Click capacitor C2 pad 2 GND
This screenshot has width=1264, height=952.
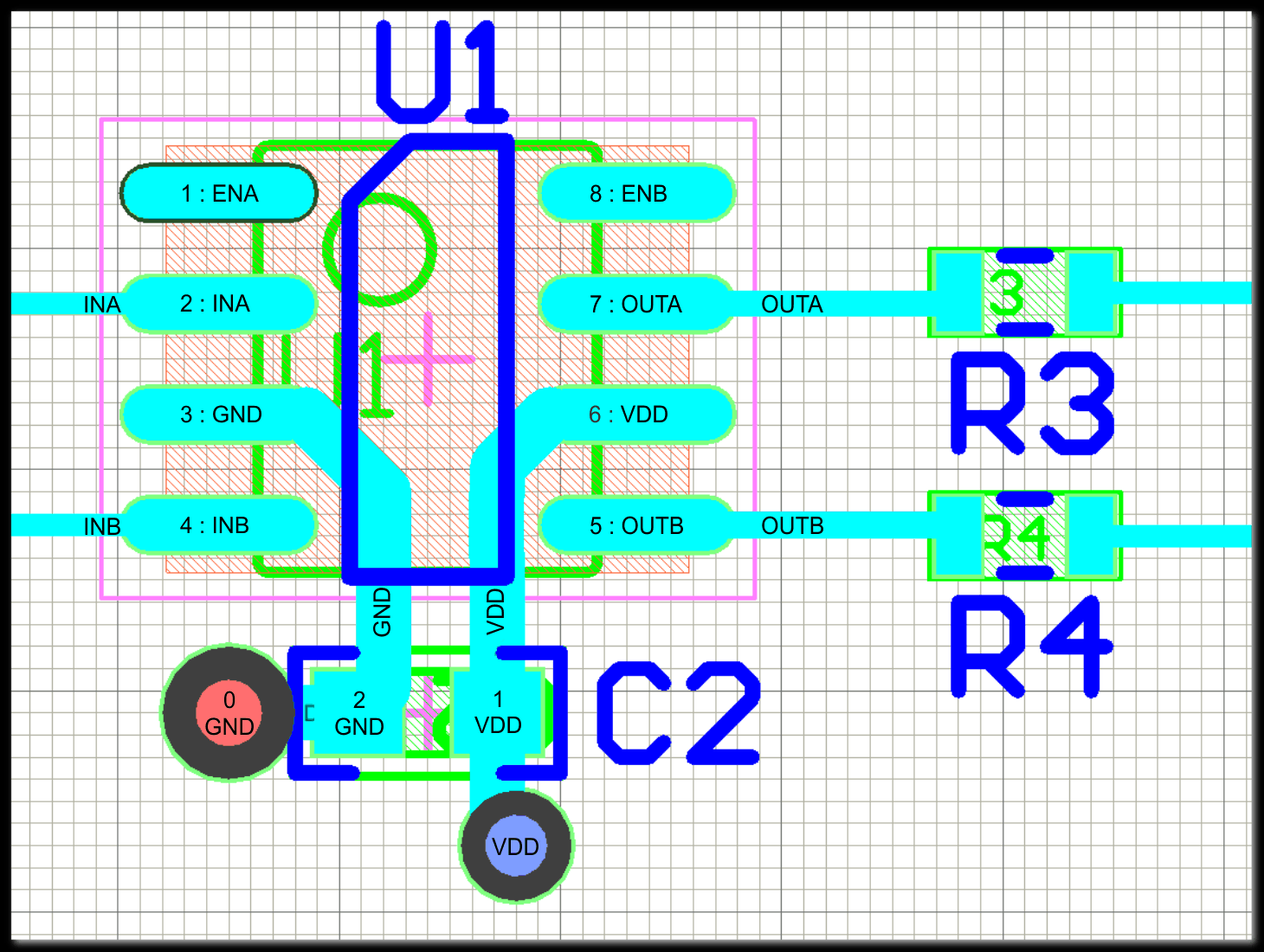tap(358, 713)
